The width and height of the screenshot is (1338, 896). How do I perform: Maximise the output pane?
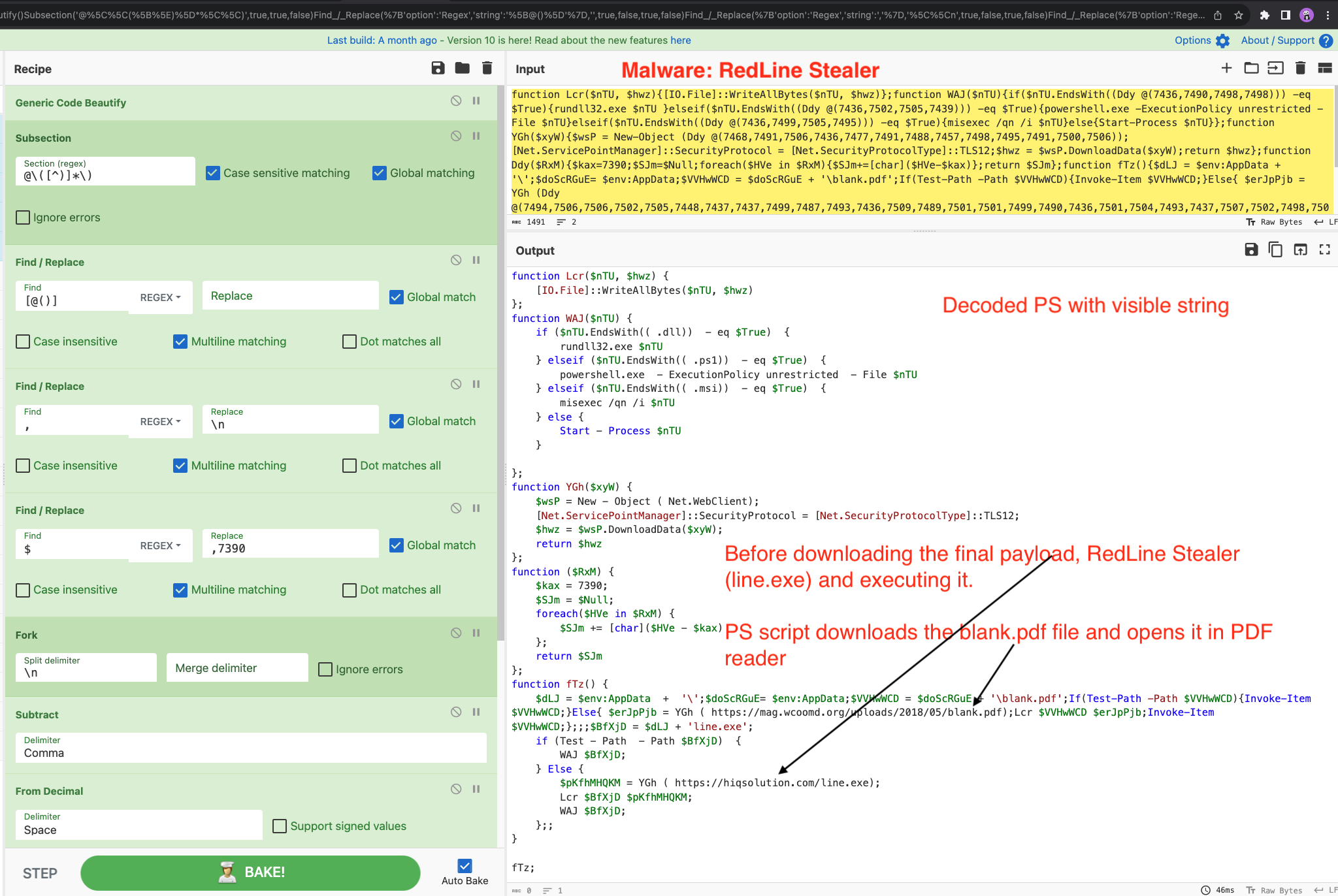(x=1325, y=249)
